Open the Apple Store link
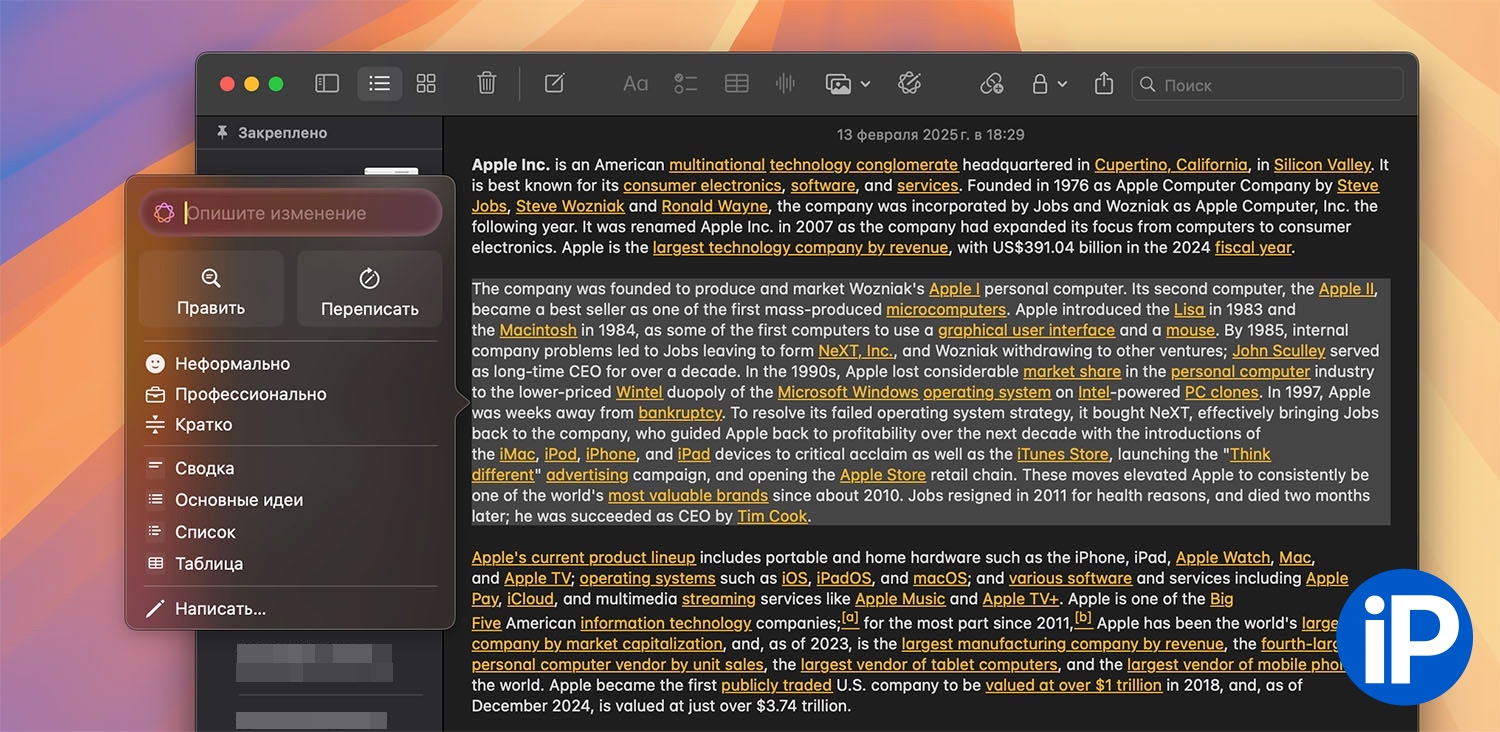This screenshot has width=1500, height=732. click(x=883, y=475)
